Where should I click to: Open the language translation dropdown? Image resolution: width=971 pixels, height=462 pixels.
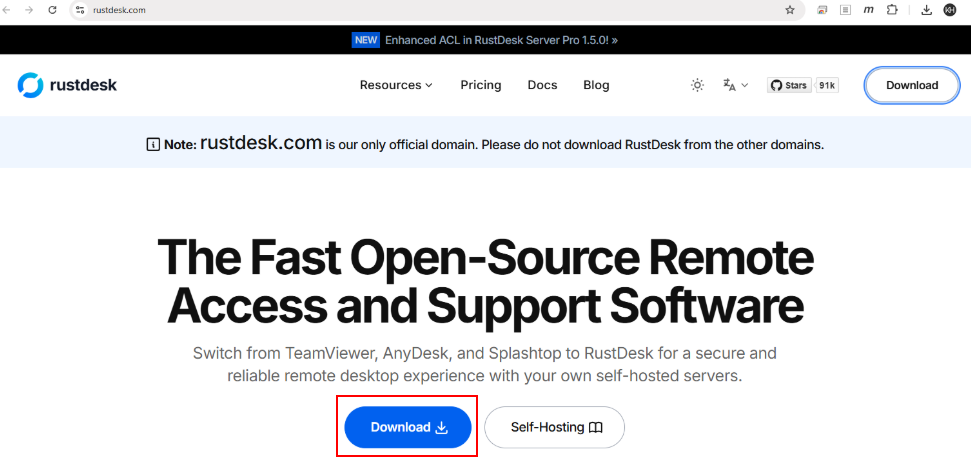pos(735,85)
